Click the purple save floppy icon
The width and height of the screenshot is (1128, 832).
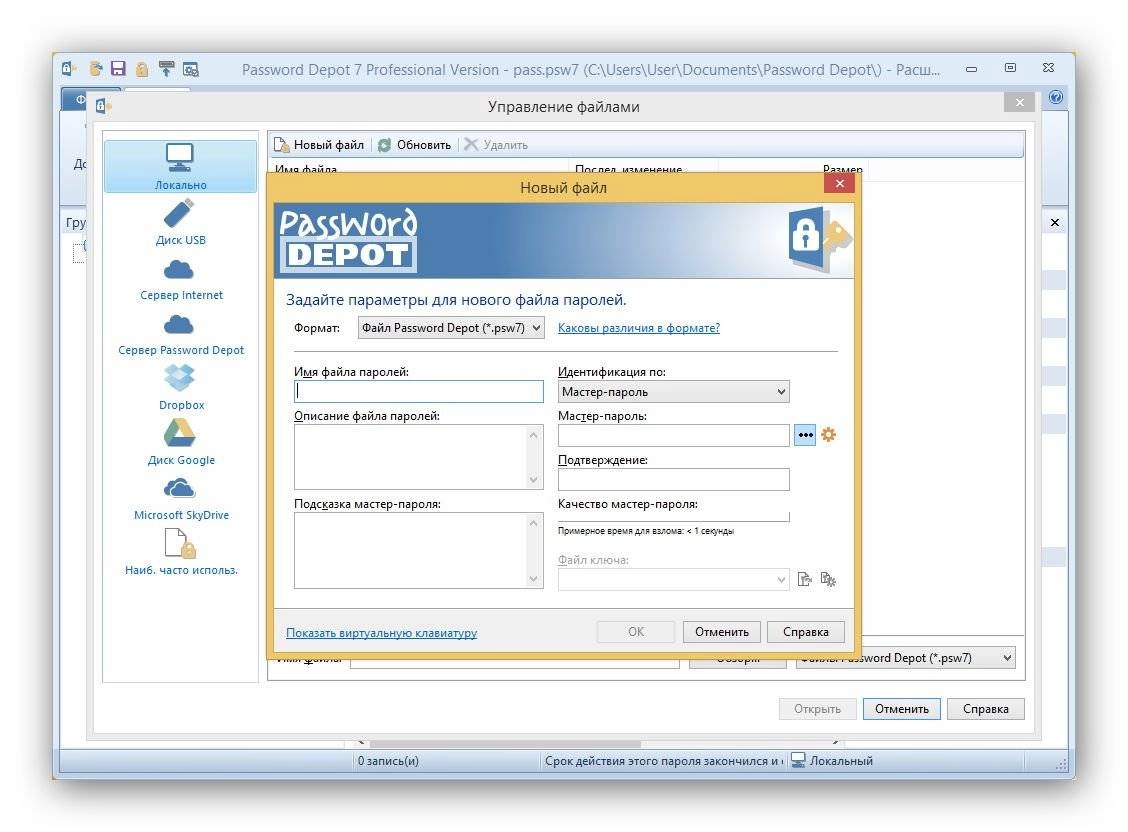tap(119, 69)
